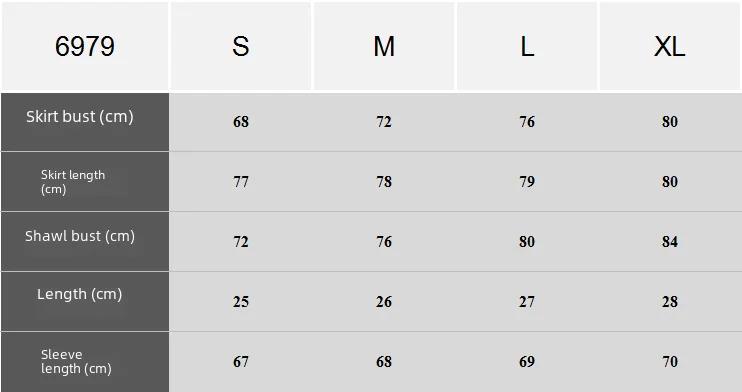The width and height of the screenshot is (742, 392).
Task: Click the Skirt length value 78 for size M
Action: 384,182
